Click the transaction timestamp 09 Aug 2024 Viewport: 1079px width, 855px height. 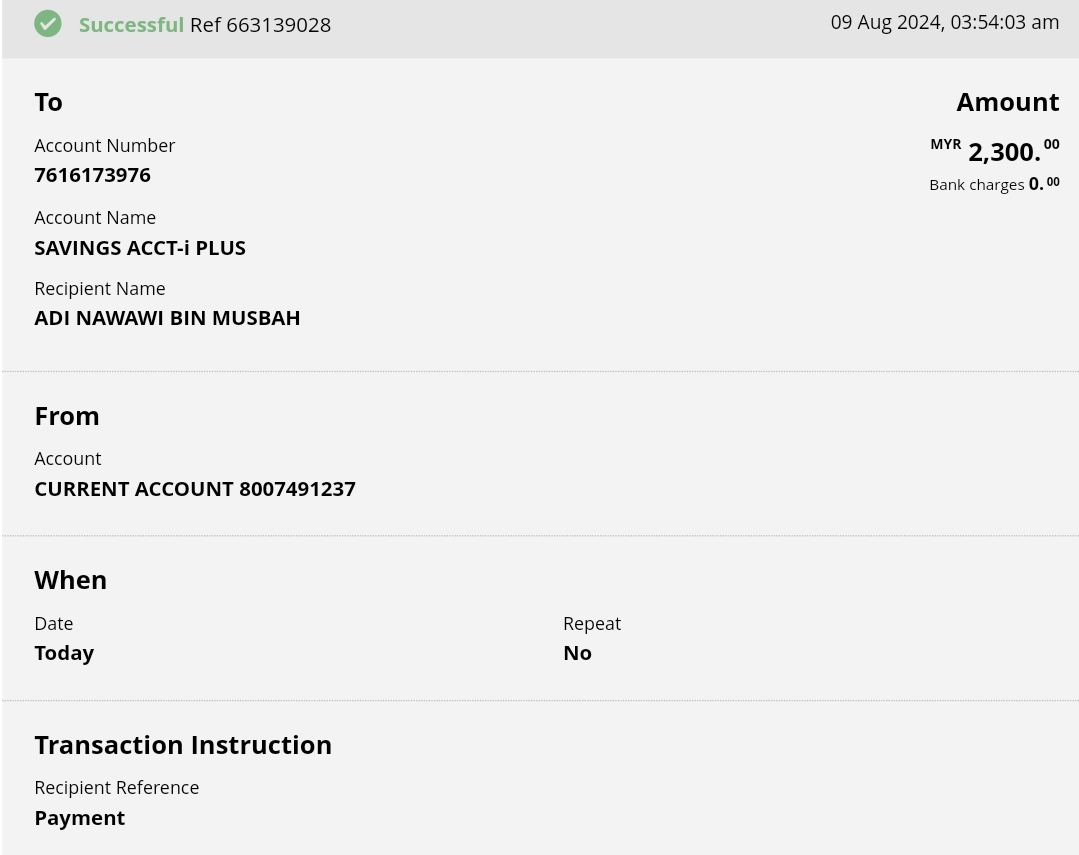[x=944, y=23]
